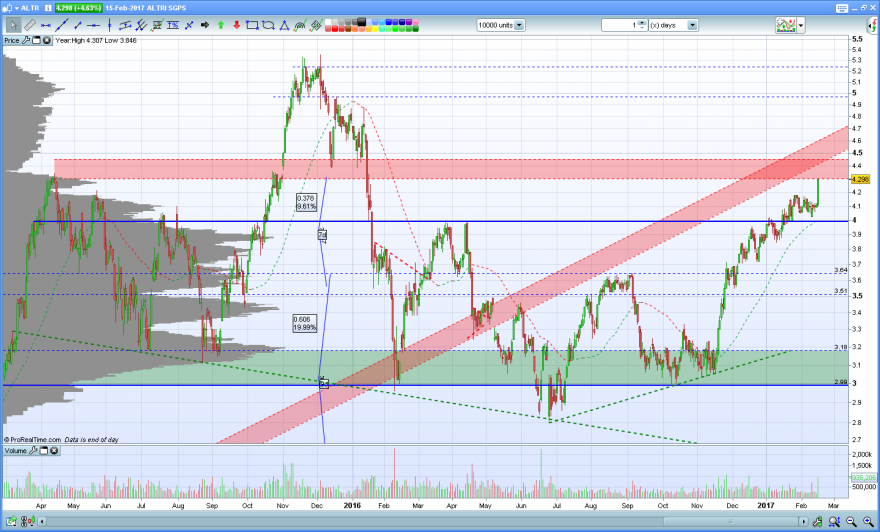
Task: Select the trend line drawing tool
Action: coord(62,25)
